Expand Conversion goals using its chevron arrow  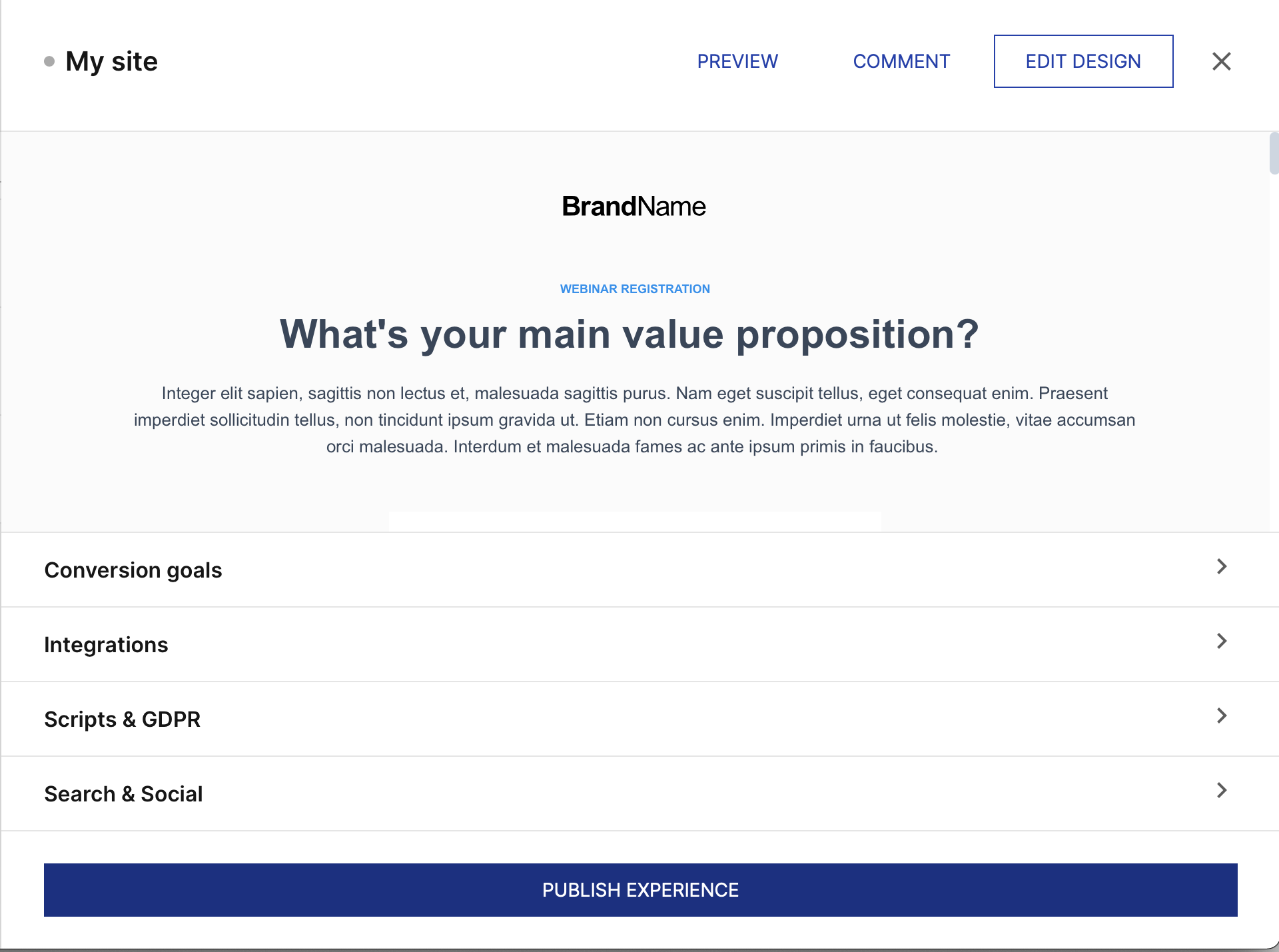tap(1221, 566)
